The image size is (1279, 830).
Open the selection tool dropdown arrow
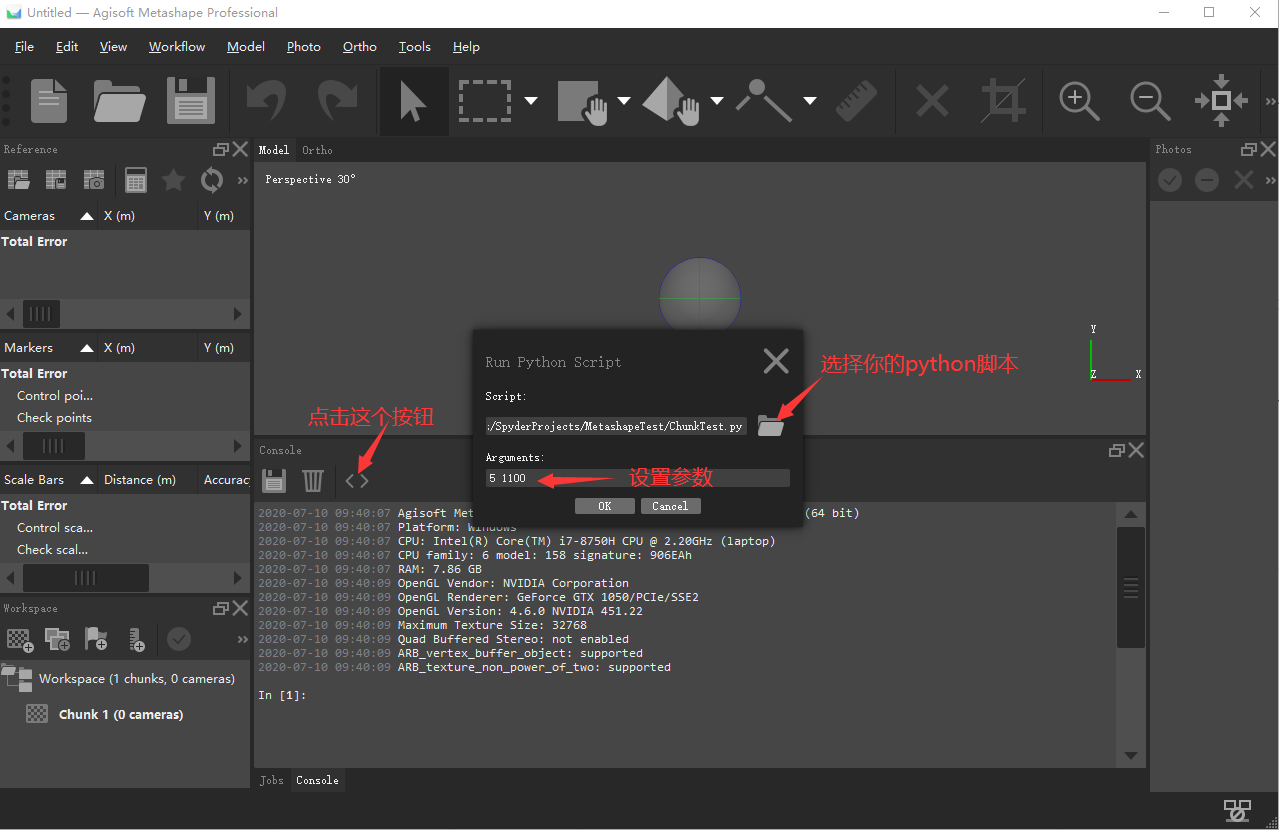coord(531,101)
